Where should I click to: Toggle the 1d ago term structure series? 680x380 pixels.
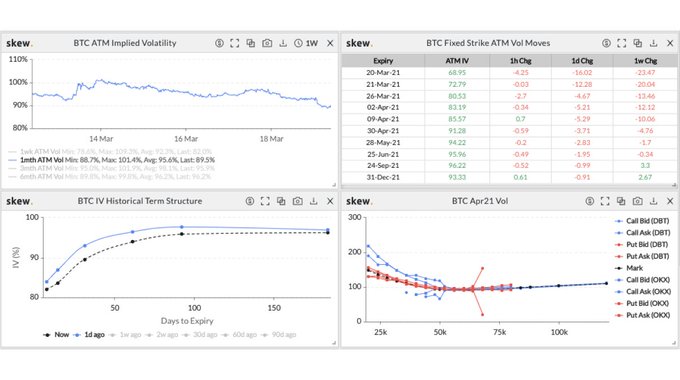pos(89,334)
